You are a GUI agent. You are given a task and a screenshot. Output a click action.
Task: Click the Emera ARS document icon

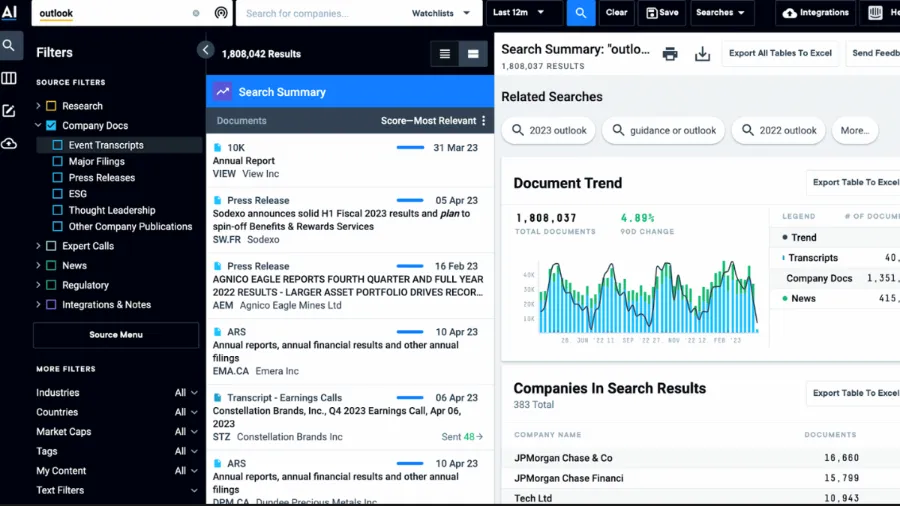pyautogui.click(x=218, y=332)
